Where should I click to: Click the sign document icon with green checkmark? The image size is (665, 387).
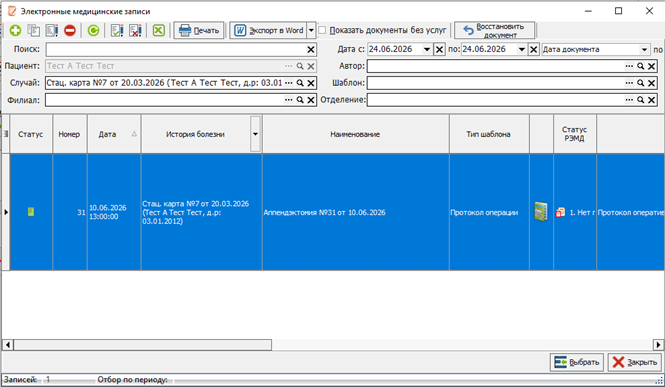[x=117, y=31]
